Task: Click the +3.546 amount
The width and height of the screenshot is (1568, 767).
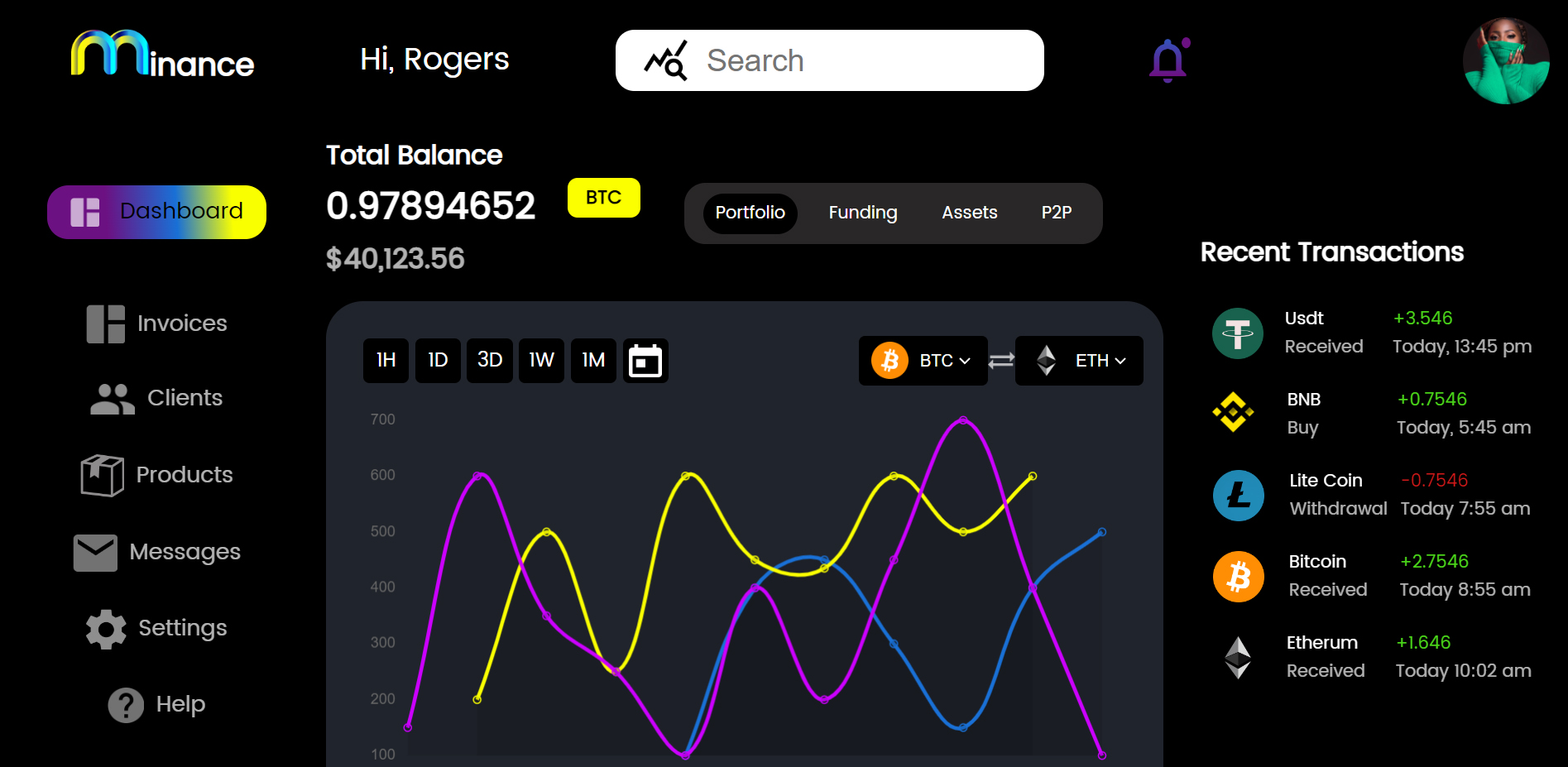Action: tap(1423, 319)
